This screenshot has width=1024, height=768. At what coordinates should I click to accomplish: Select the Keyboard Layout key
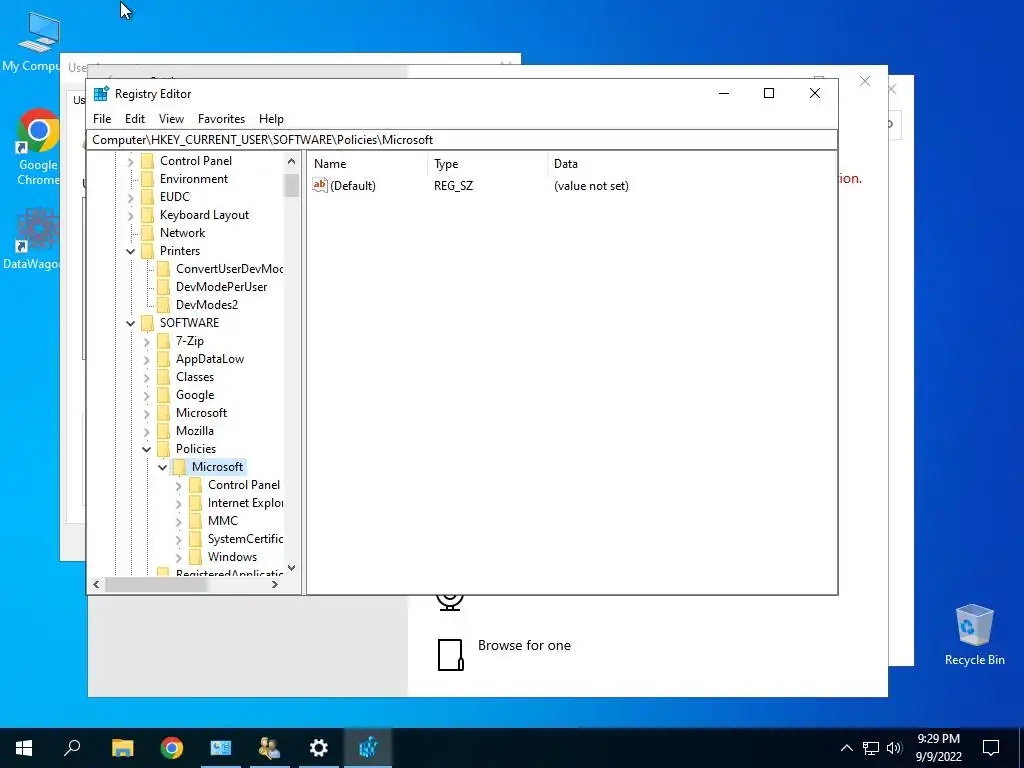coord(204,215)
